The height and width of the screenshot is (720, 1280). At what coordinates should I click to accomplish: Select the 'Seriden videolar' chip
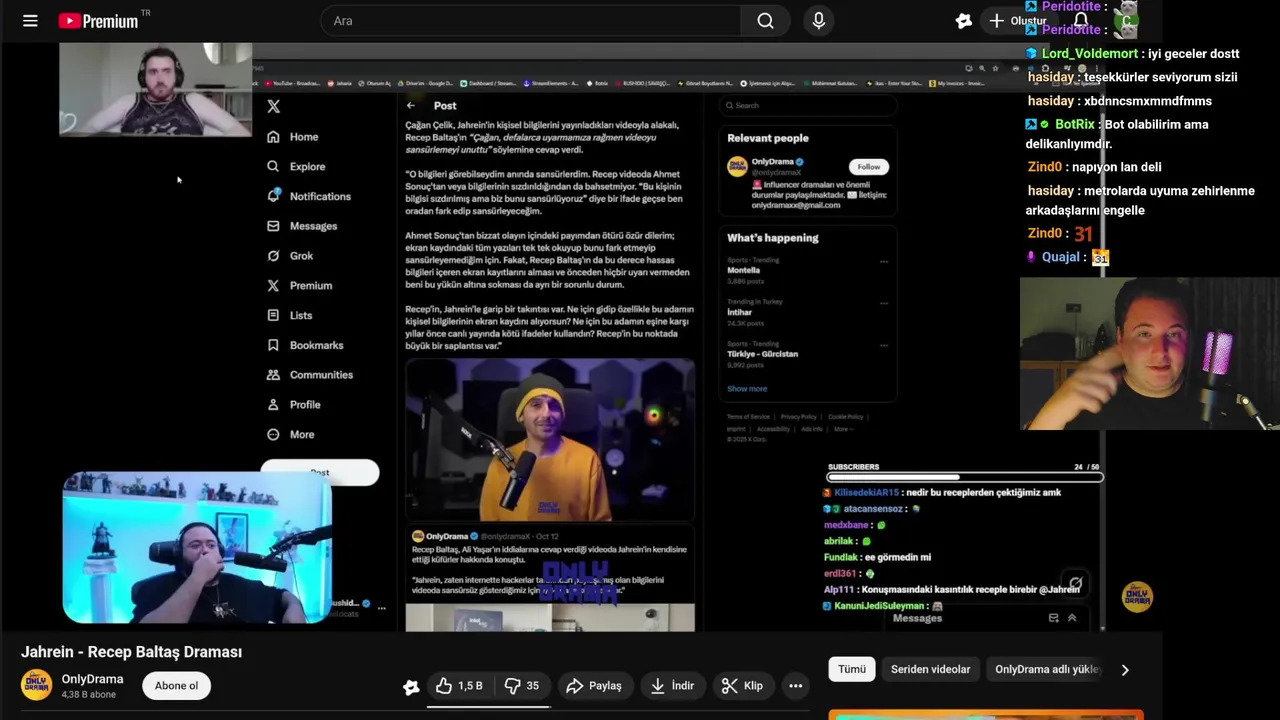pos(930,670)
